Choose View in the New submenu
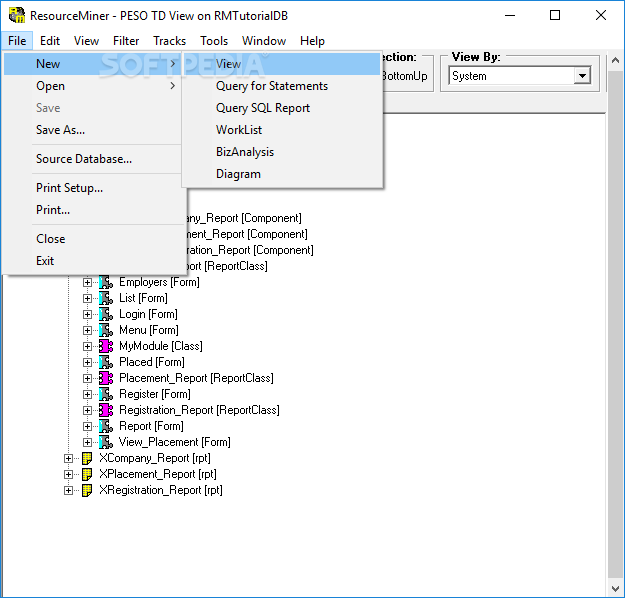 (x=282, y=64)
